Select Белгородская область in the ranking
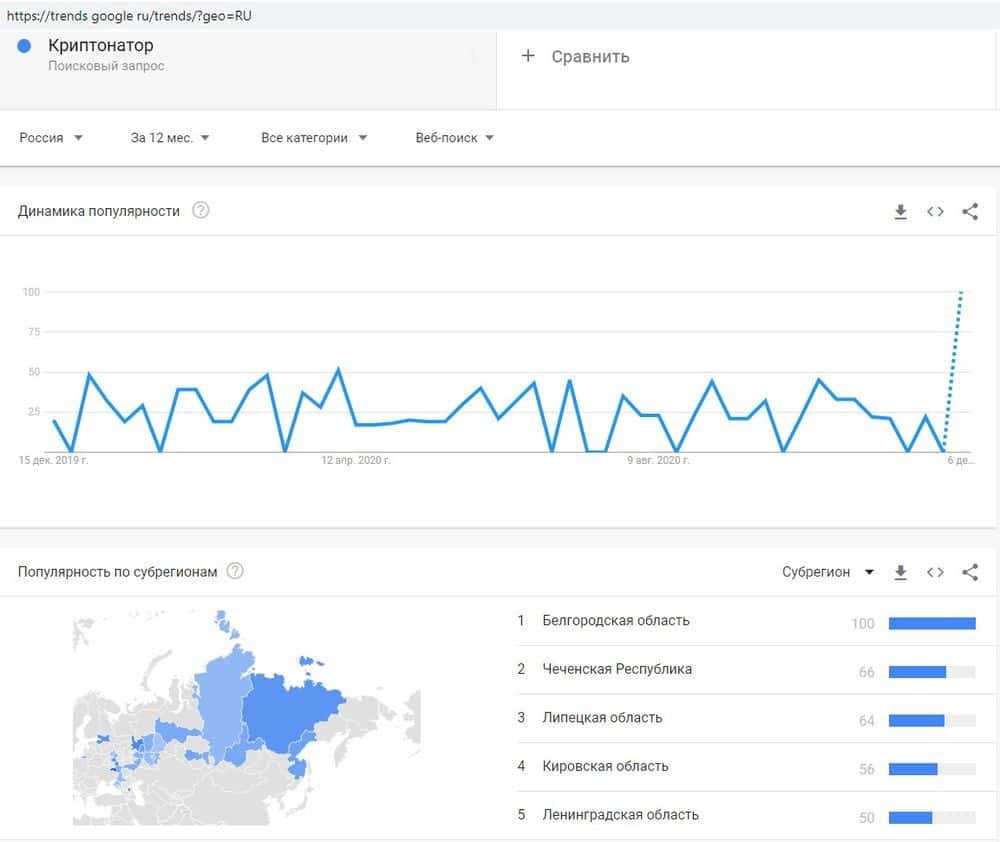This screenshot has width=1000, height=842. [616, 621]
